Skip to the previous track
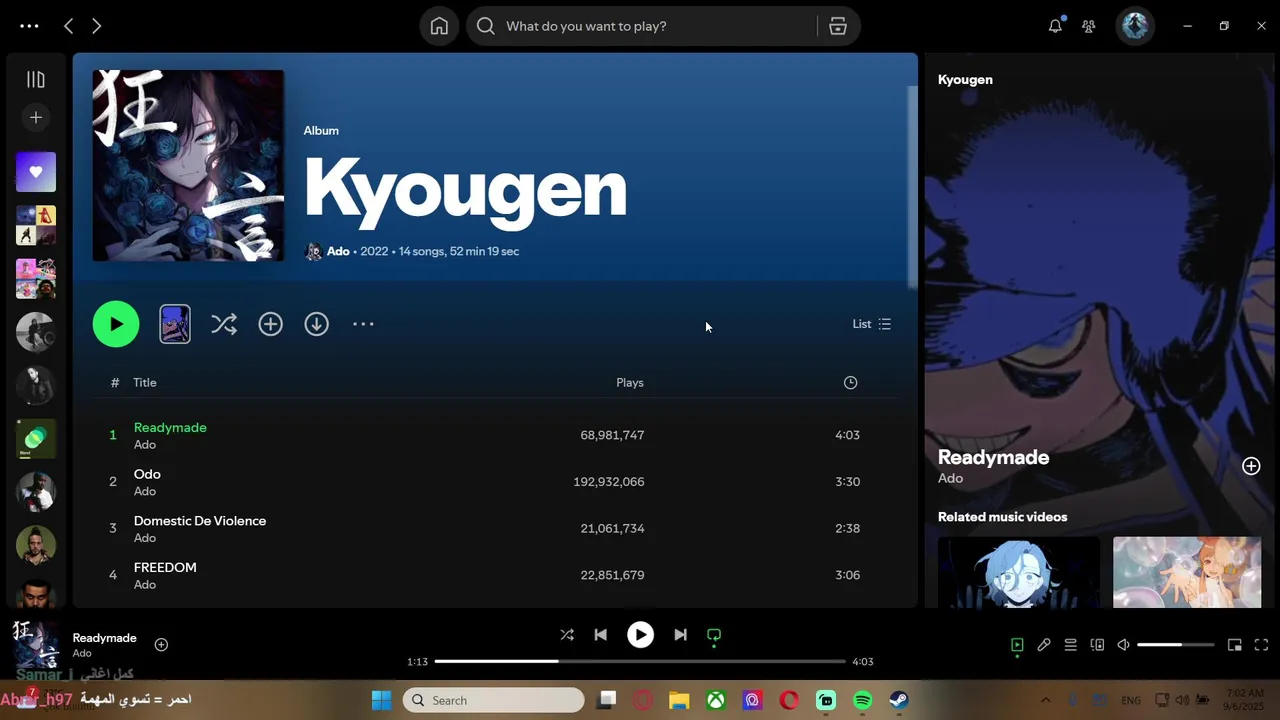 [x=600, y=635]
